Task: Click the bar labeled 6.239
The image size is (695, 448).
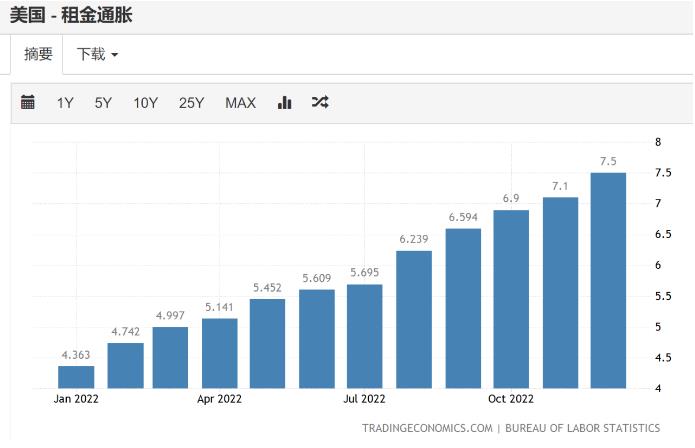Action: (414, 319)
